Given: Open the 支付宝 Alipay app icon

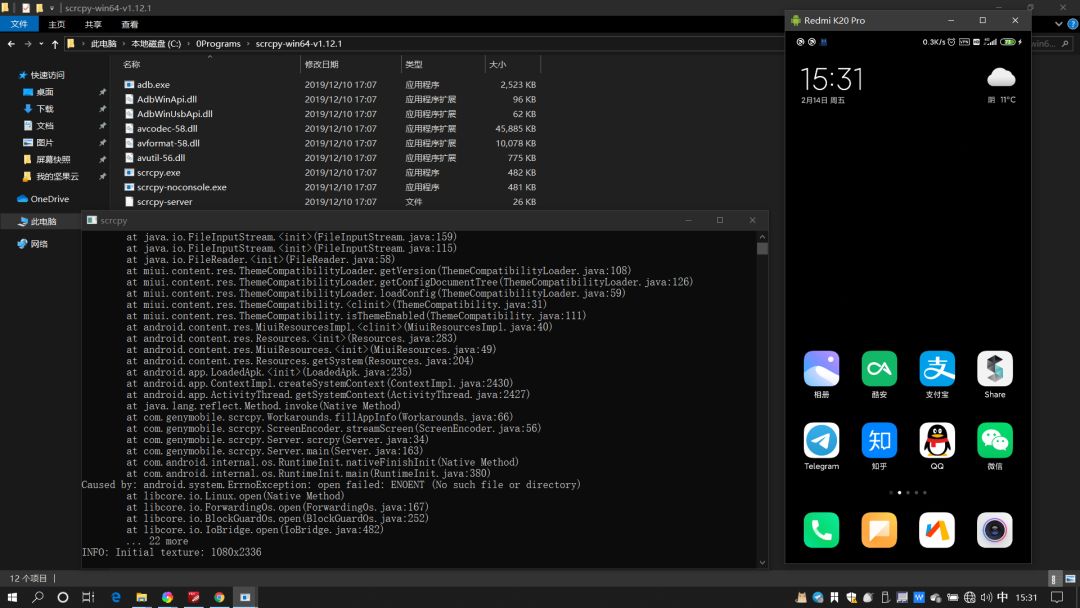Looking at the screenshot, I should (x=937, y=368).
